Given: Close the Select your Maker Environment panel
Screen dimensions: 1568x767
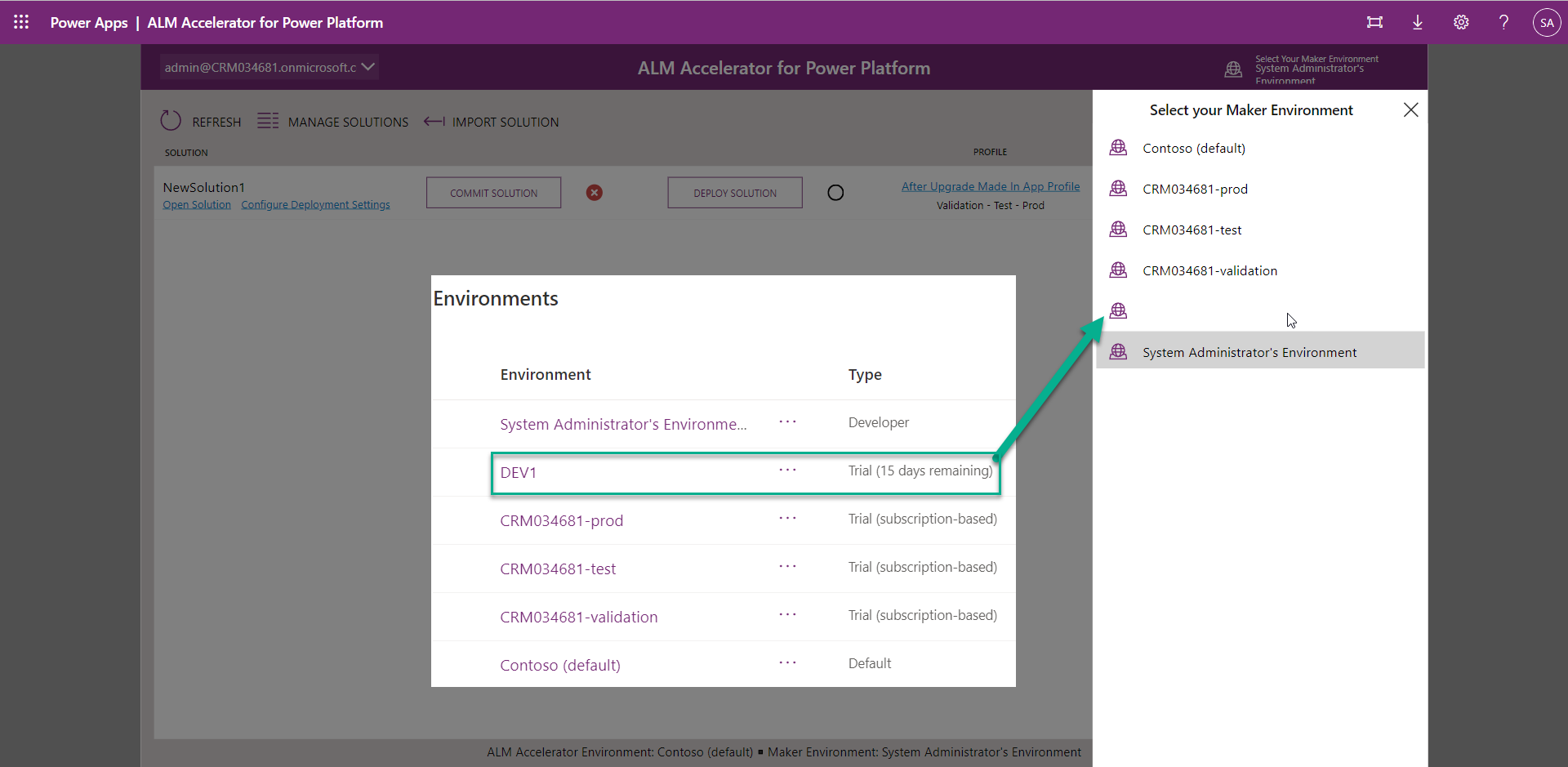Looking at the screenshot, I should click(x=1410, y=109).
